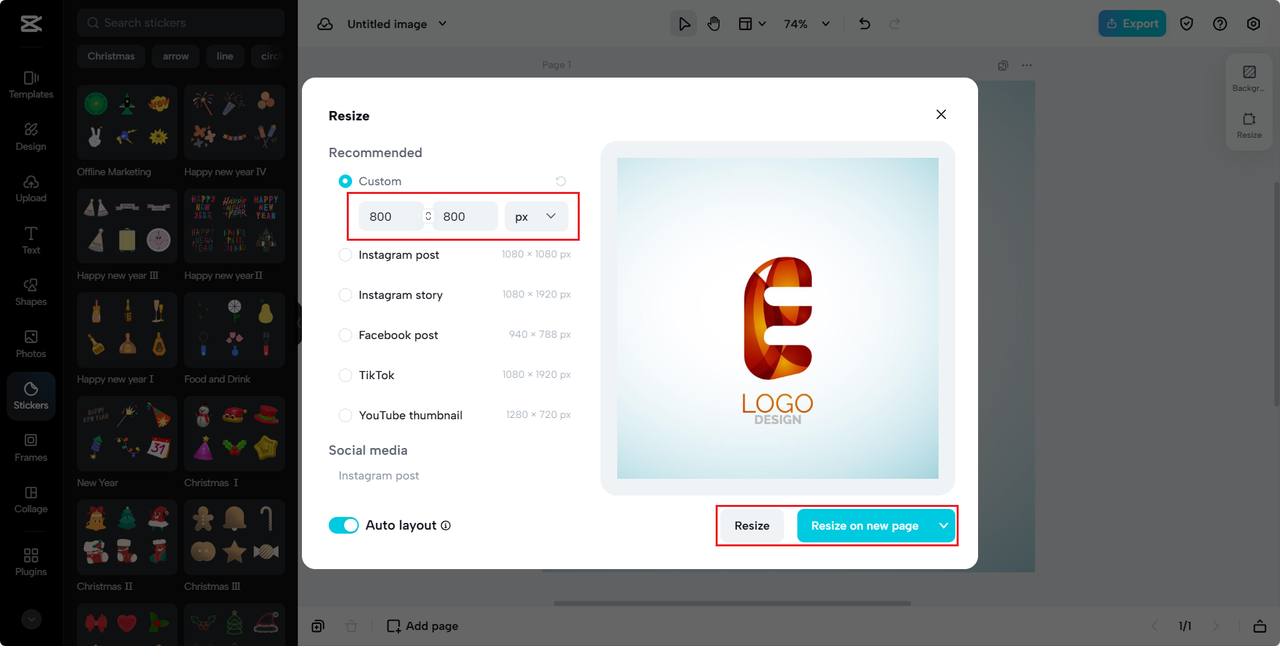
Task: Open the Photos panel
Action: (31, 344)
